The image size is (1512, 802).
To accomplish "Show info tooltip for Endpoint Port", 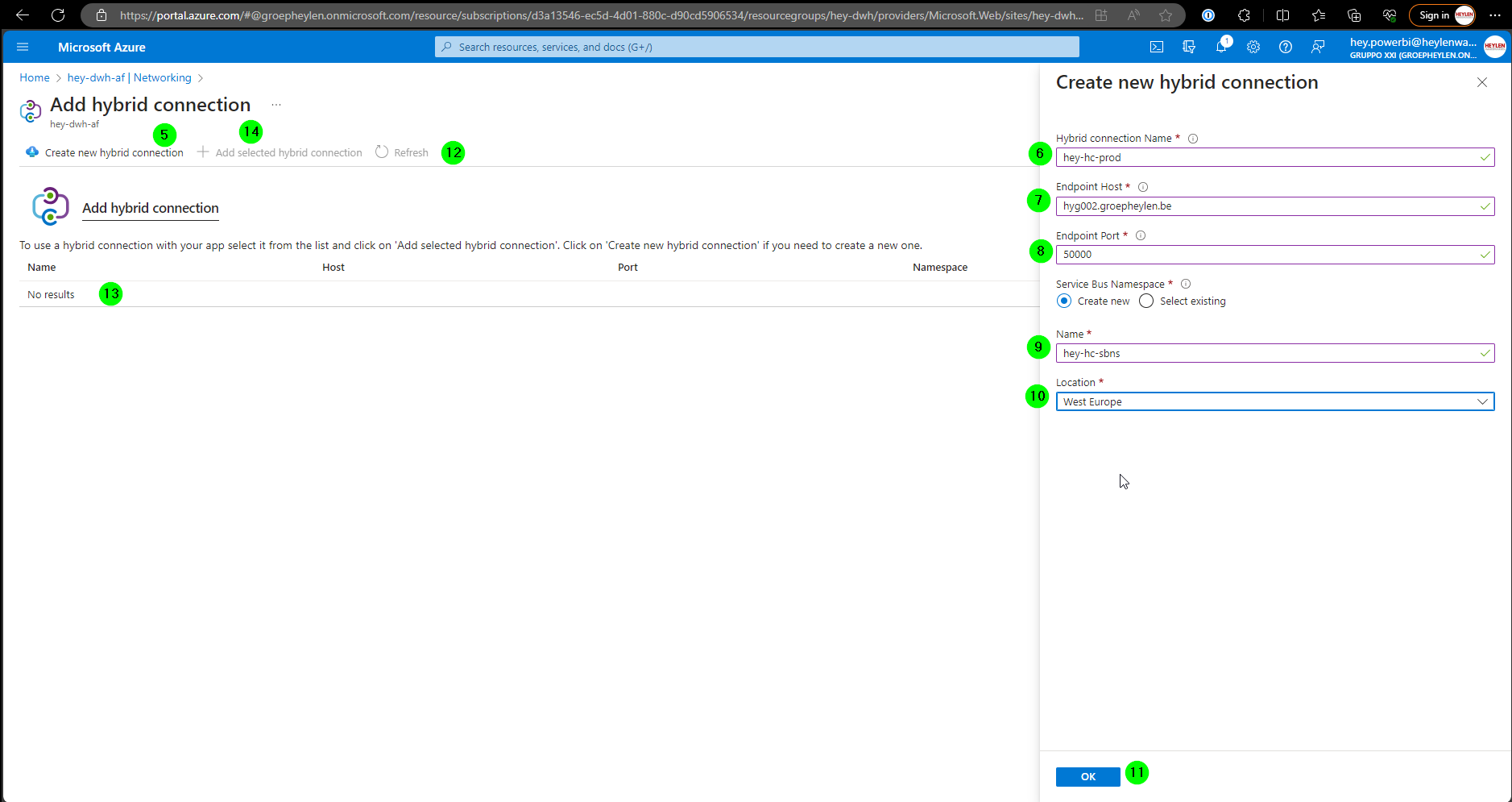I will (x=1141, y=235).
